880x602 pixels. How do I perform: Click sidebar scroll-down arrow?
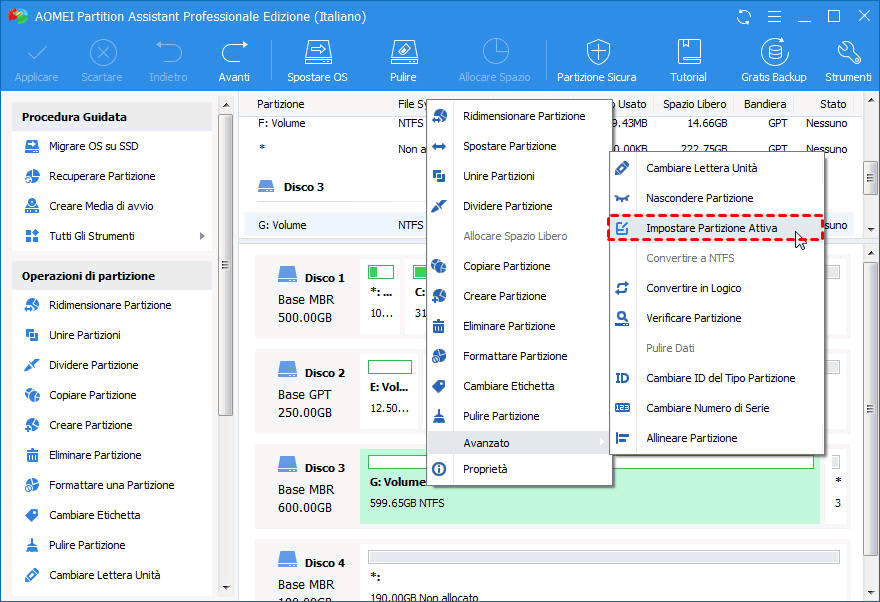(x=226, y=587)
